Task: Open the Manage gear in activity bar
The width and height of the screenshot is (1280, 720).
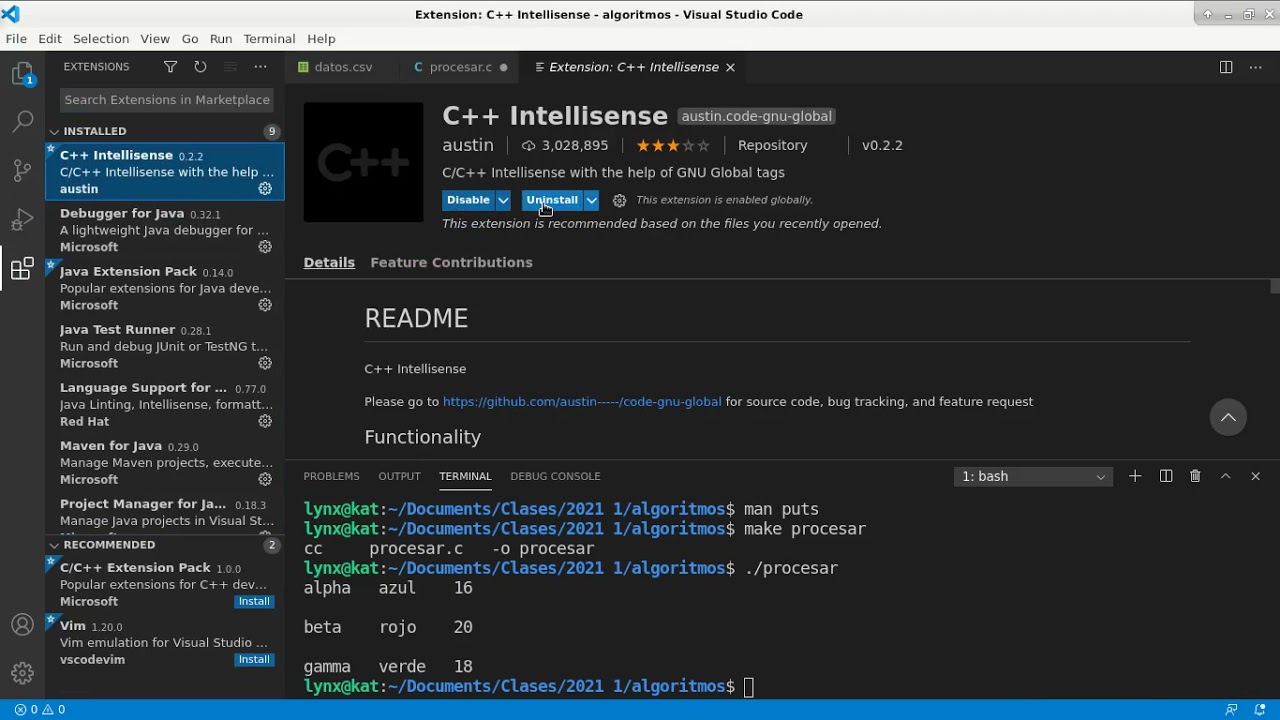Action: coord(22,673)
